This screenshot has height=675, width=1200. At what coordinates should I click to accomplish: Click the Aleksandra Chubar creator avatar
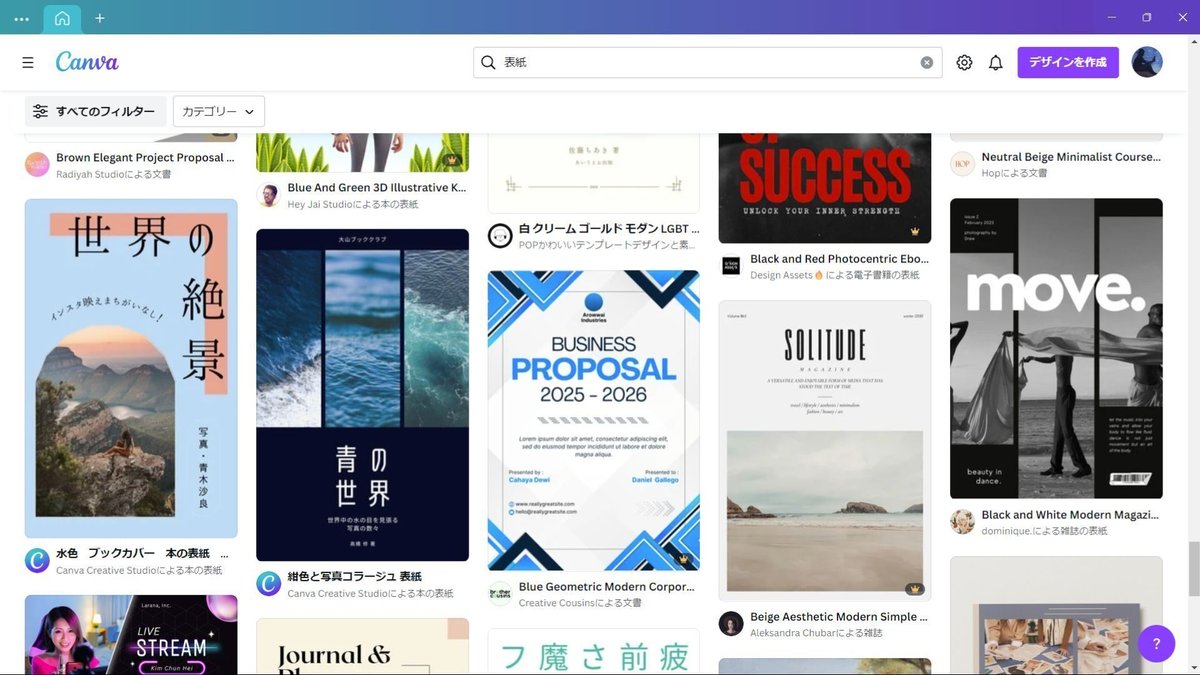pyautogui.click(x=731, y=624)
